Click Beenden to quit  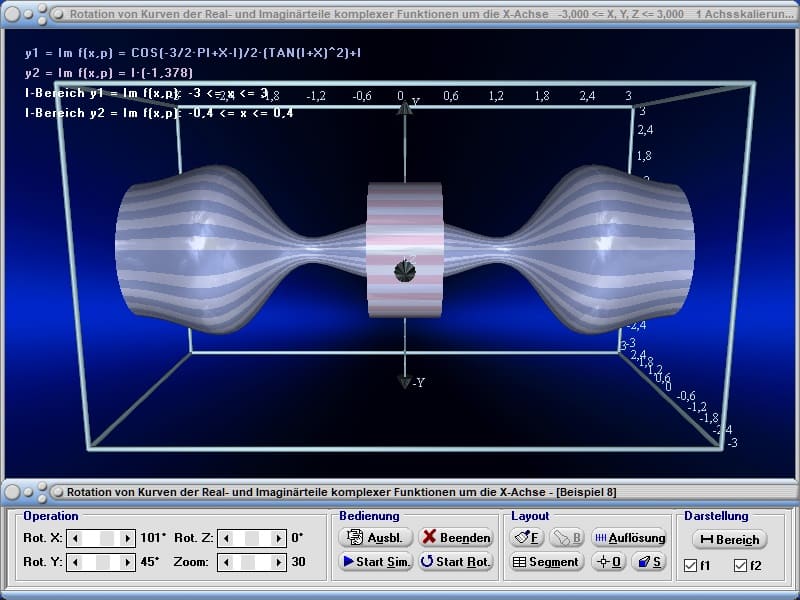coord(456,537)
